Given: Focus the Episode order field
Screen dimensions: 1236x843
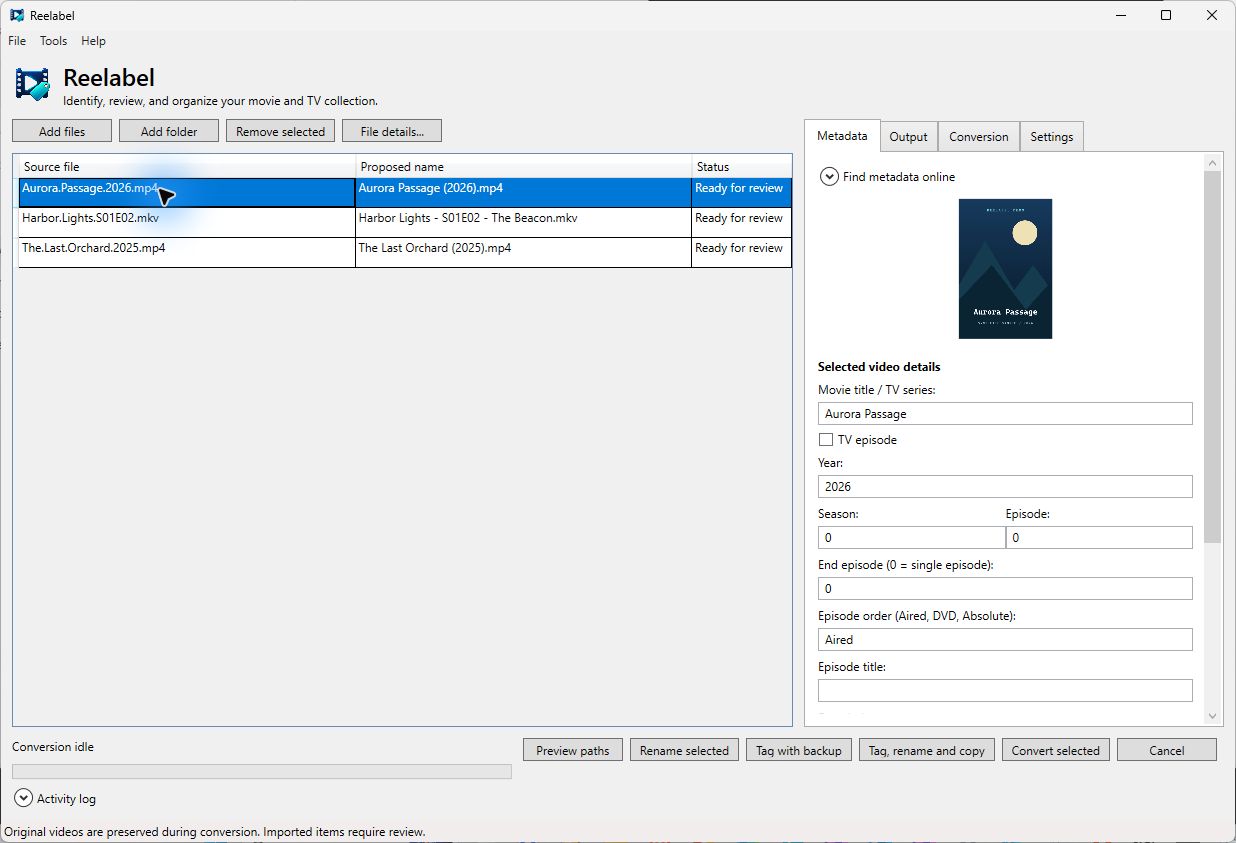Looking at the screenshot, I should (1005, 640).
